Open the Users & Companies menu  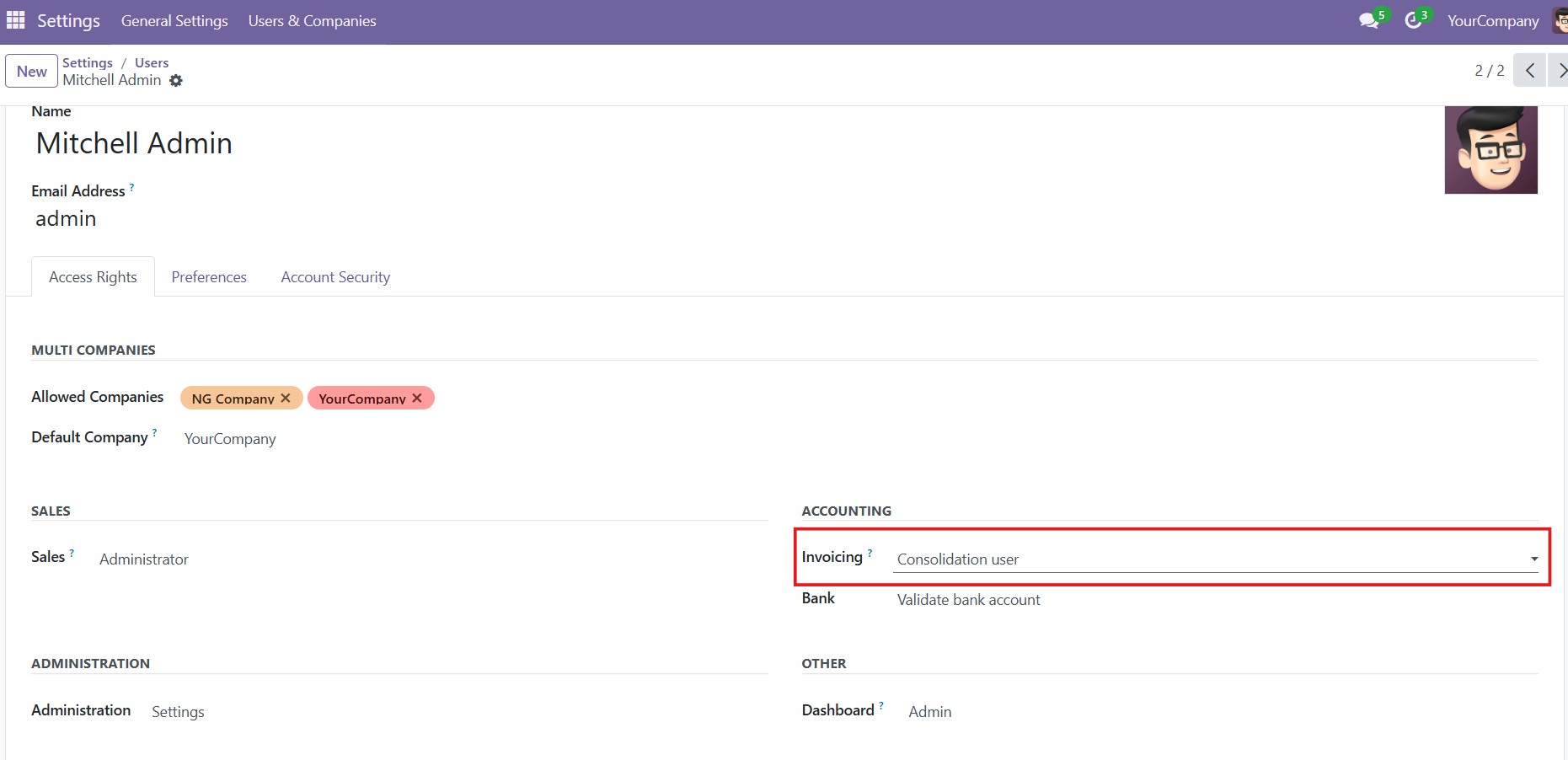tap(312, 21)
